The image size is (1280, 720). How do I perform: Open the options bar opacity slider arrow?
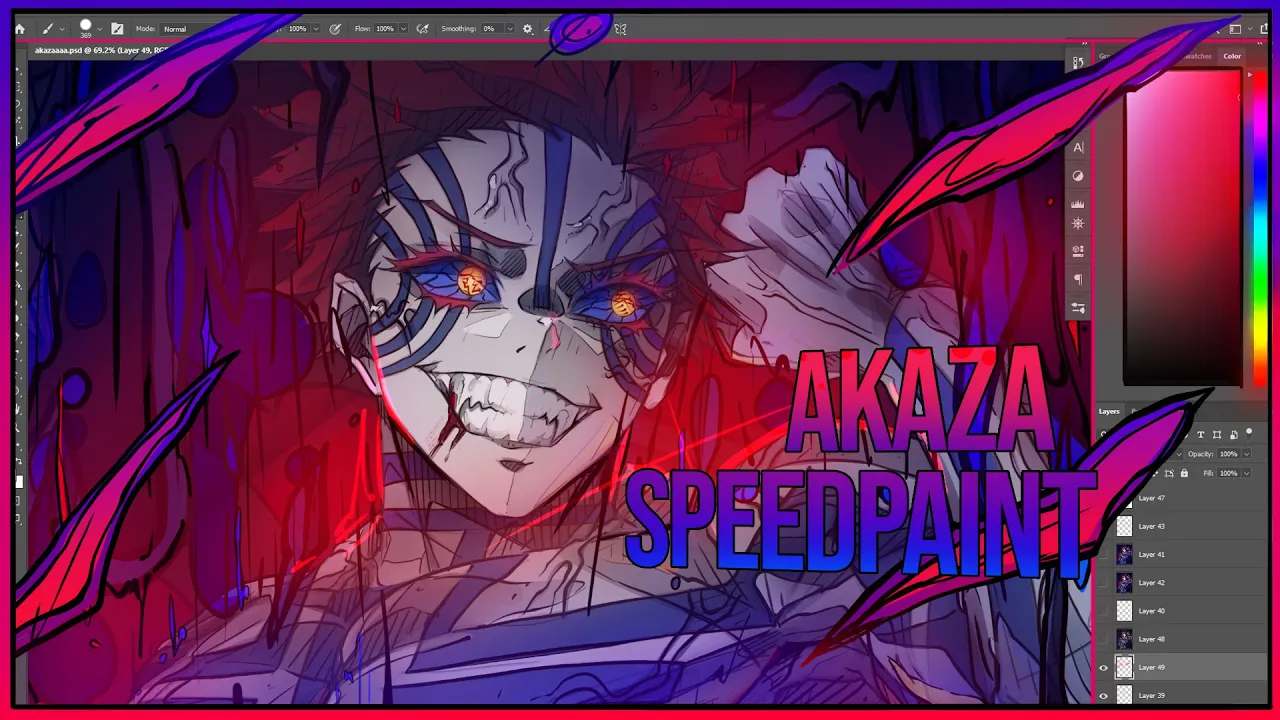click(x=317, y=29)
